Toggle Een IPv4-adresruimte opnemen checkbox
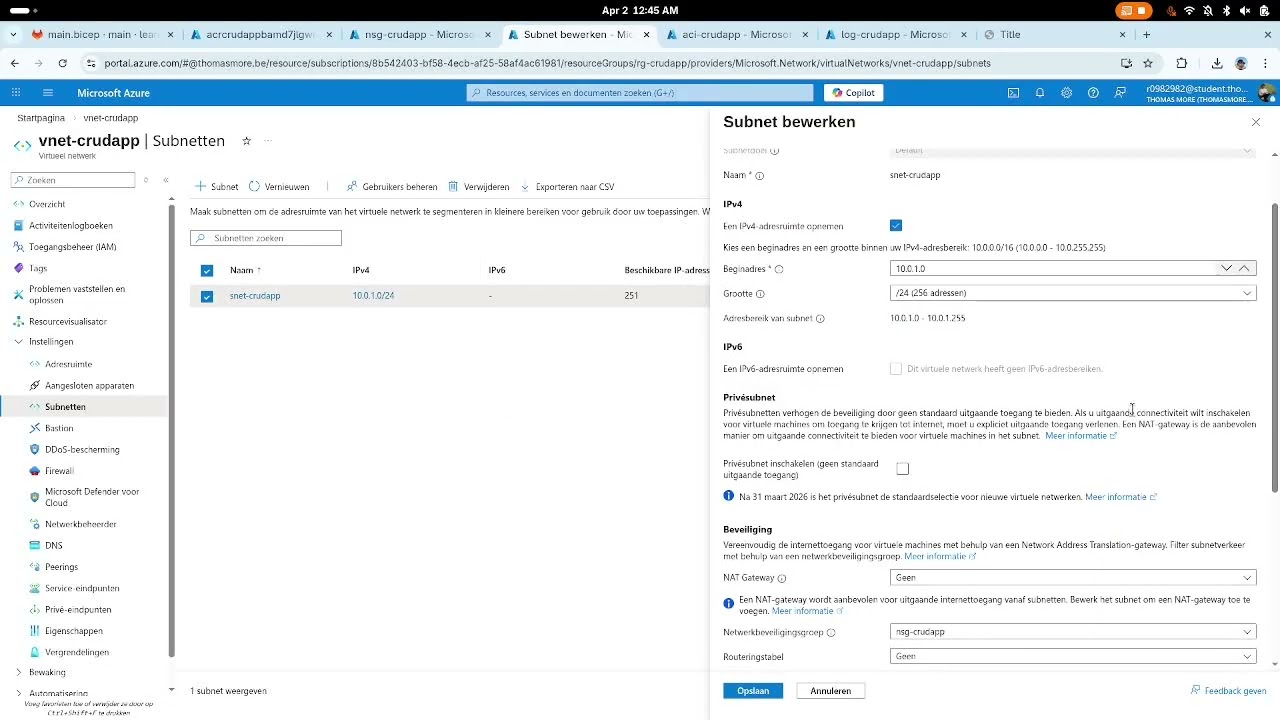 pos(896,226)
